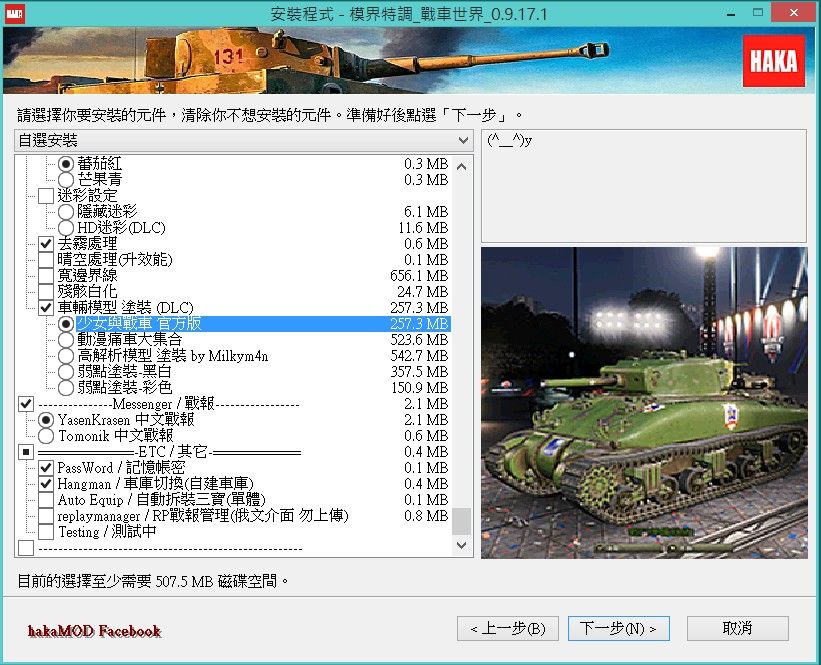Select the 隱藏迷彩 radio option
821x665 pixels.
click(65, 212)
